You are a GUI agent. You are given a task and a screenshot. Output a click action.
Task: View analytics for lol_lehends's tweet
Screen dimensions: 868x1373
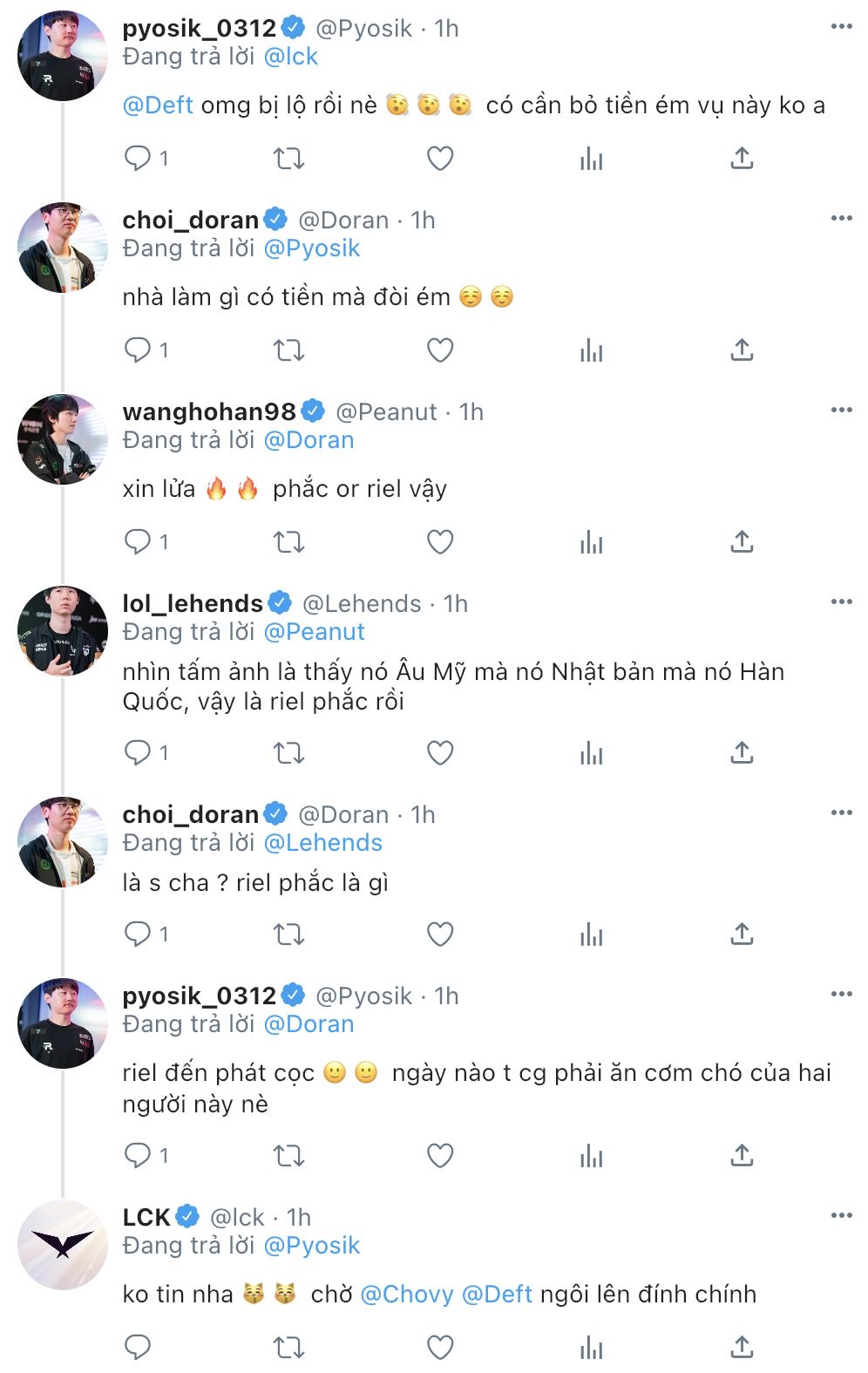[x=591, y=752]
